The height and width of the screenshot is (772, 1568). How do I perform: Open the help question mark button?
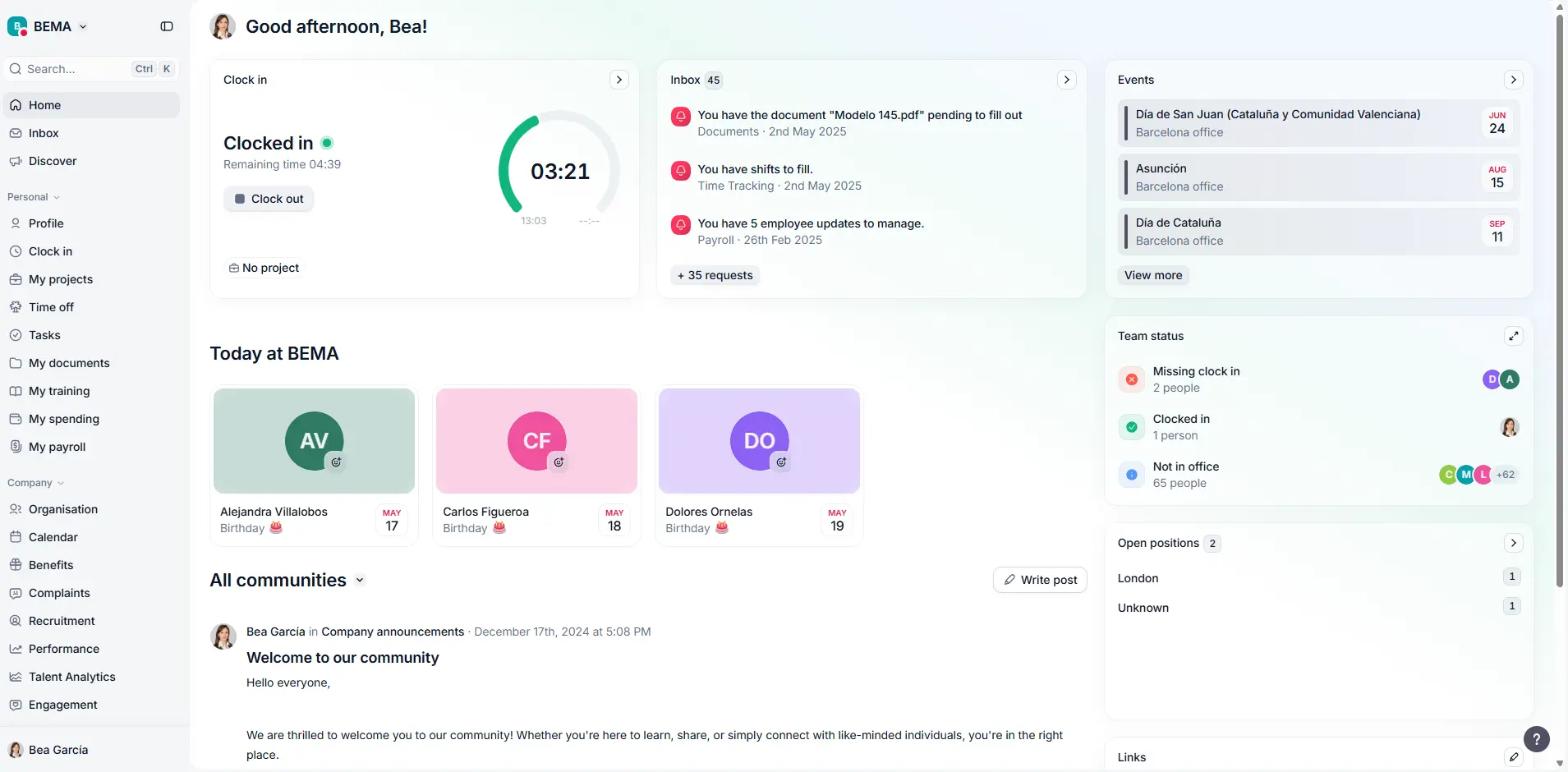point(1537,738)
